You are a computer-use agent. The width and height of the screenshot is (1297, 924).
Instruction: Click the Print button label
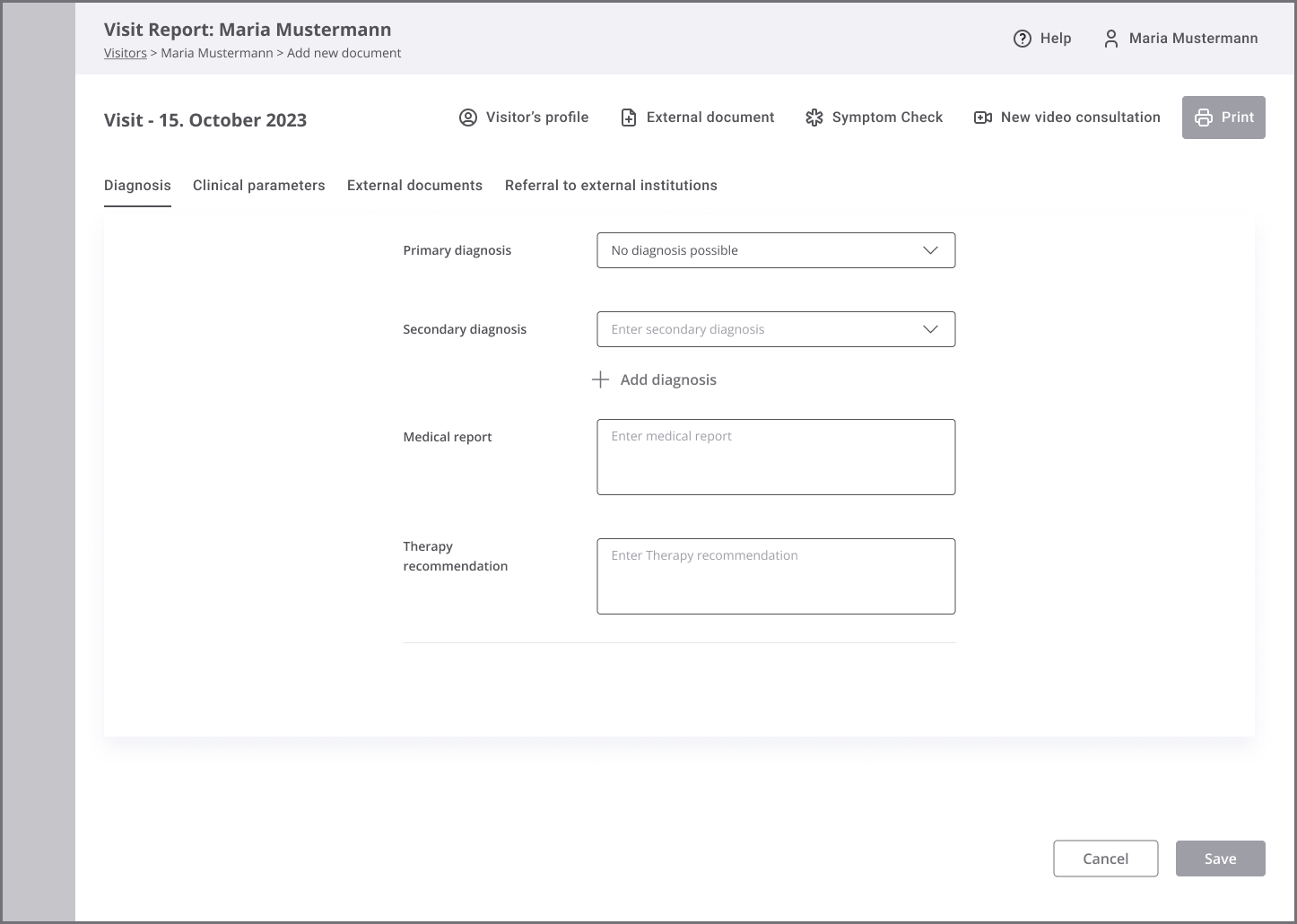click(x=1237, y=118)
